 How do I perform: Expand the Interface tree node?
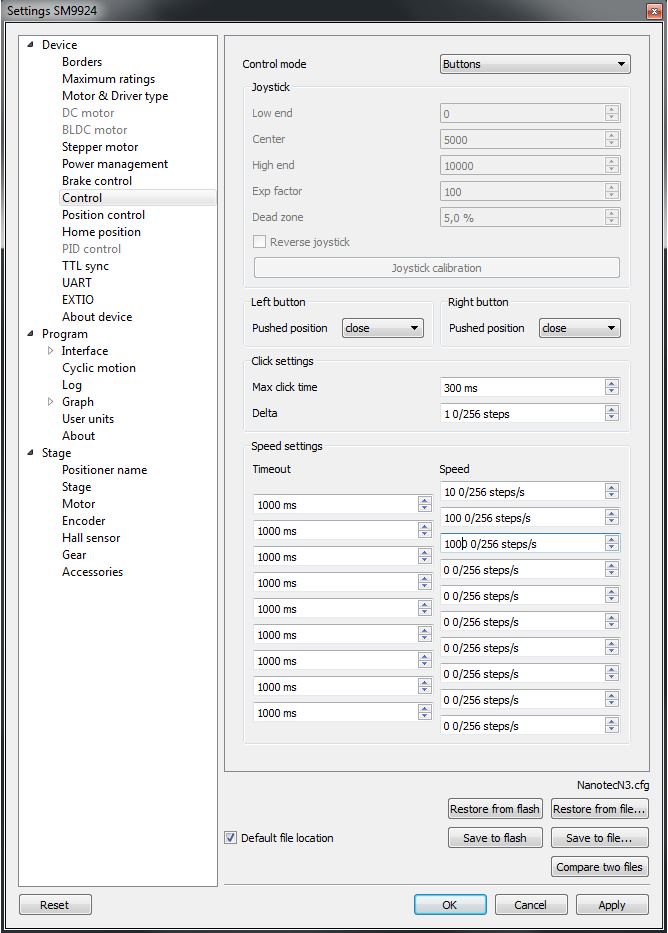tap(51, 351)
